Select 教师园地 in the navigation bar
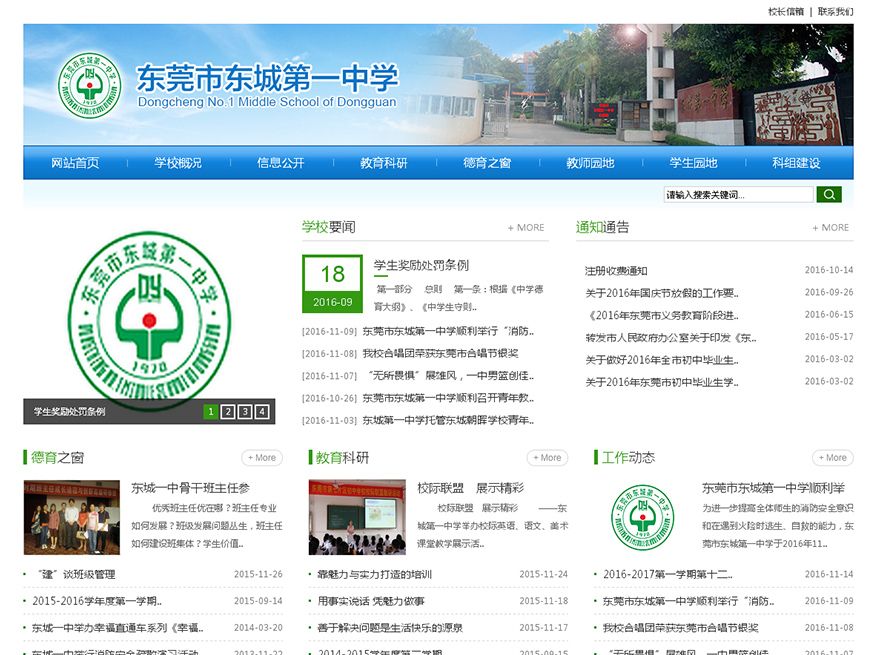 tap(590, 163)
